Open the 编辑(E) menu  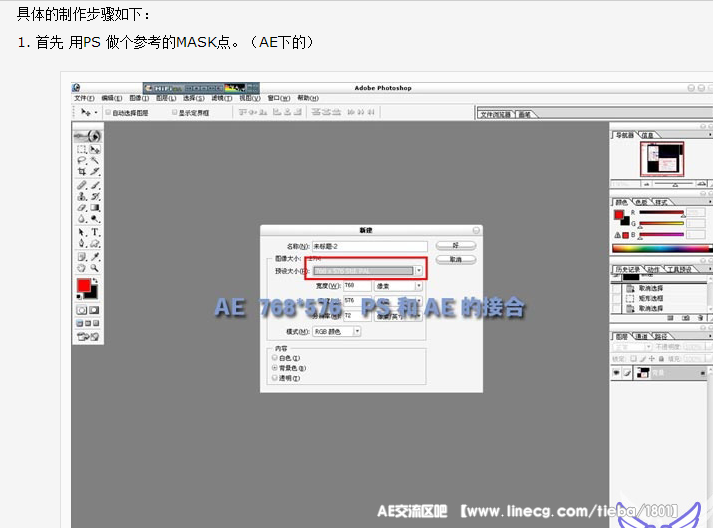click(x=111, y=98)
